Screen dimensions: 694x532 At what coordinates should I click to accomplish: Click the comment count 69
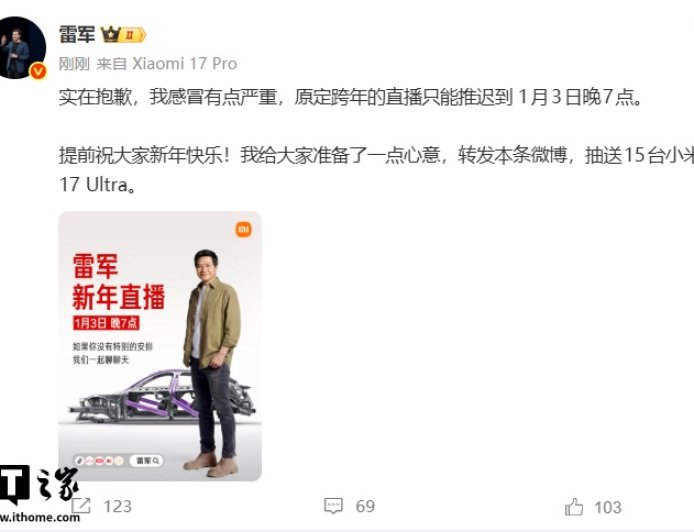point(365,506)
